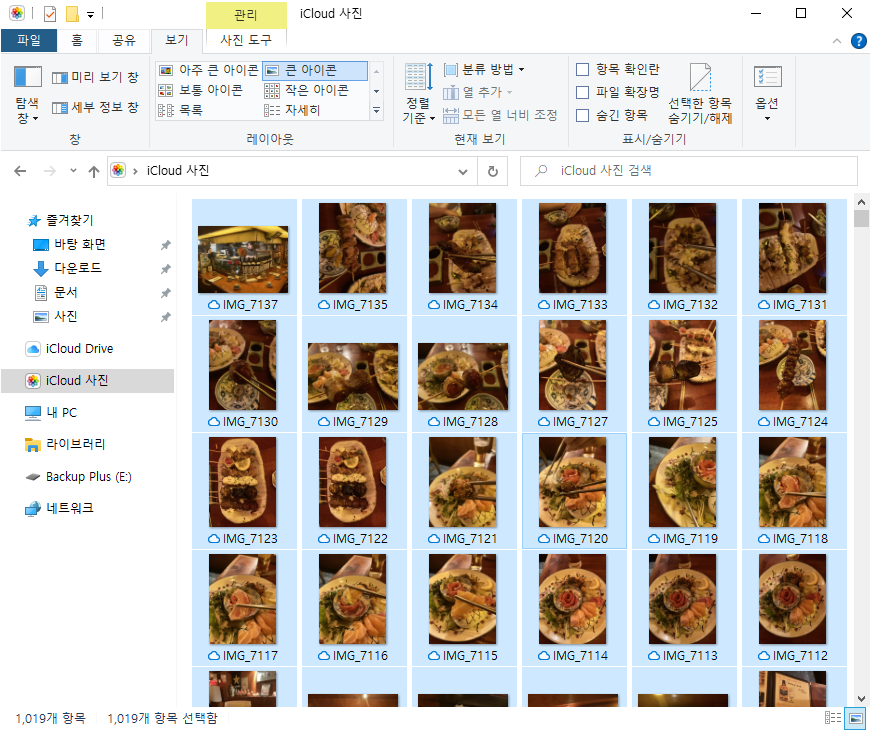The height and width of the screenshot is (731, 871).
Task: Open the 탐색 창 navigation pane button
Action: point(27,94)
